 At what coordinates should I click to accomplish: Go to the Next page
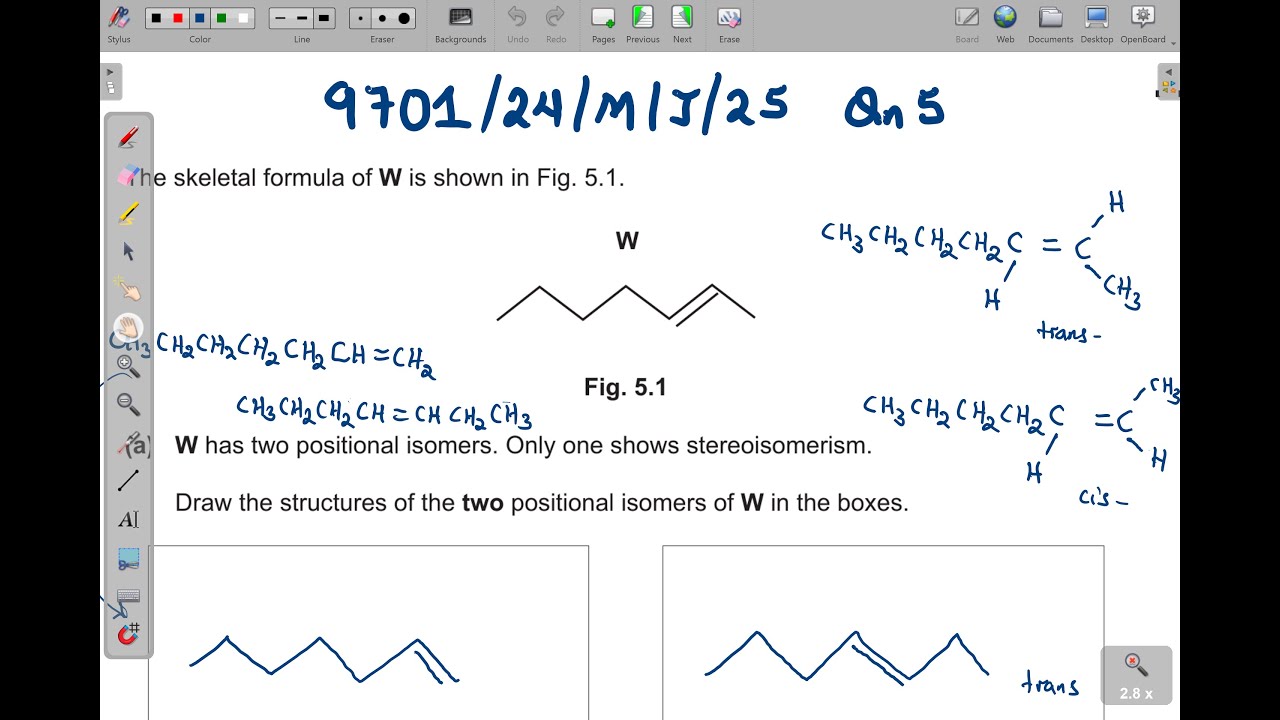click(x=682, y=24)
